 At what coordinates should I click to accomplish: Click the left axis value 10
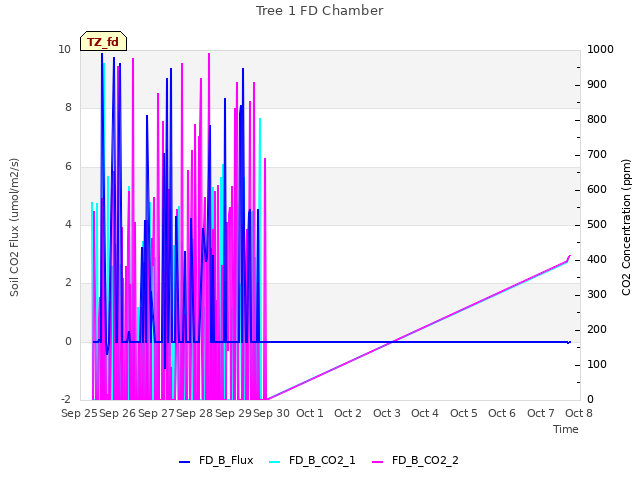[64, 50]
